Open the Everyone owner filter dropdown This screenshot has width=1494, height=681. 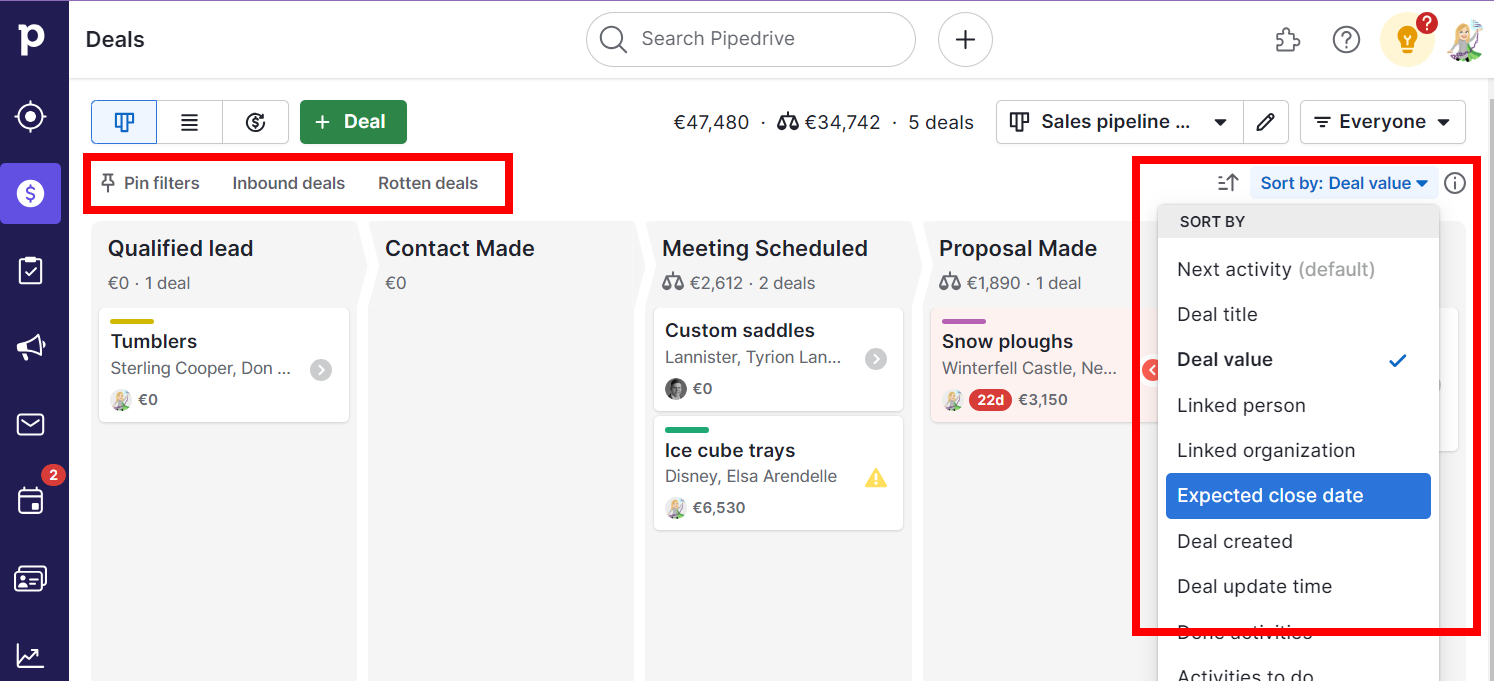pos(1382,121)
